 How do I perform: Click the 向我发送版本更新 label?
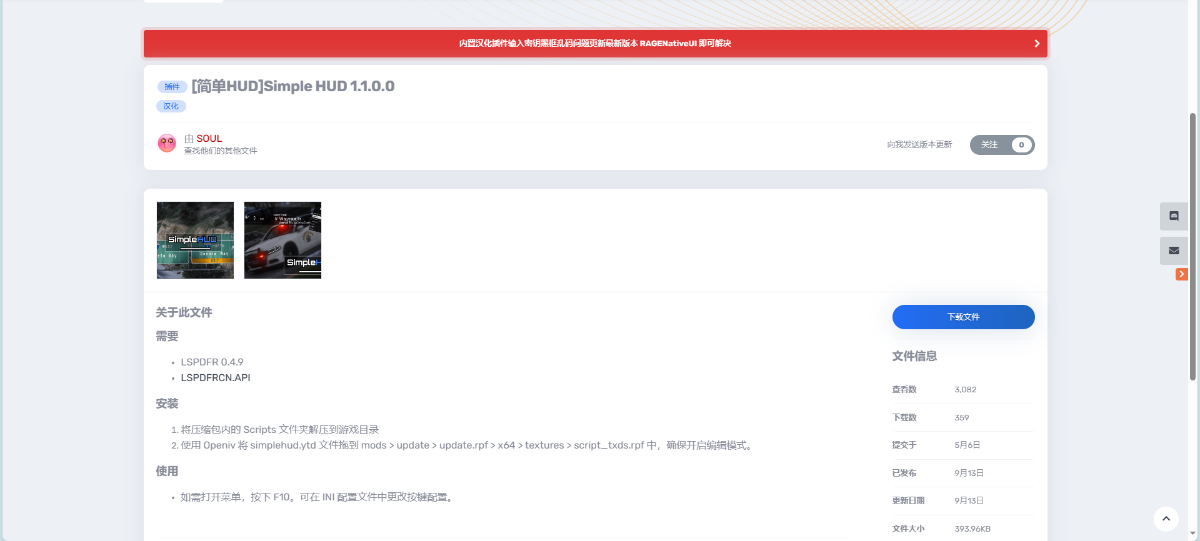(919, 145)
